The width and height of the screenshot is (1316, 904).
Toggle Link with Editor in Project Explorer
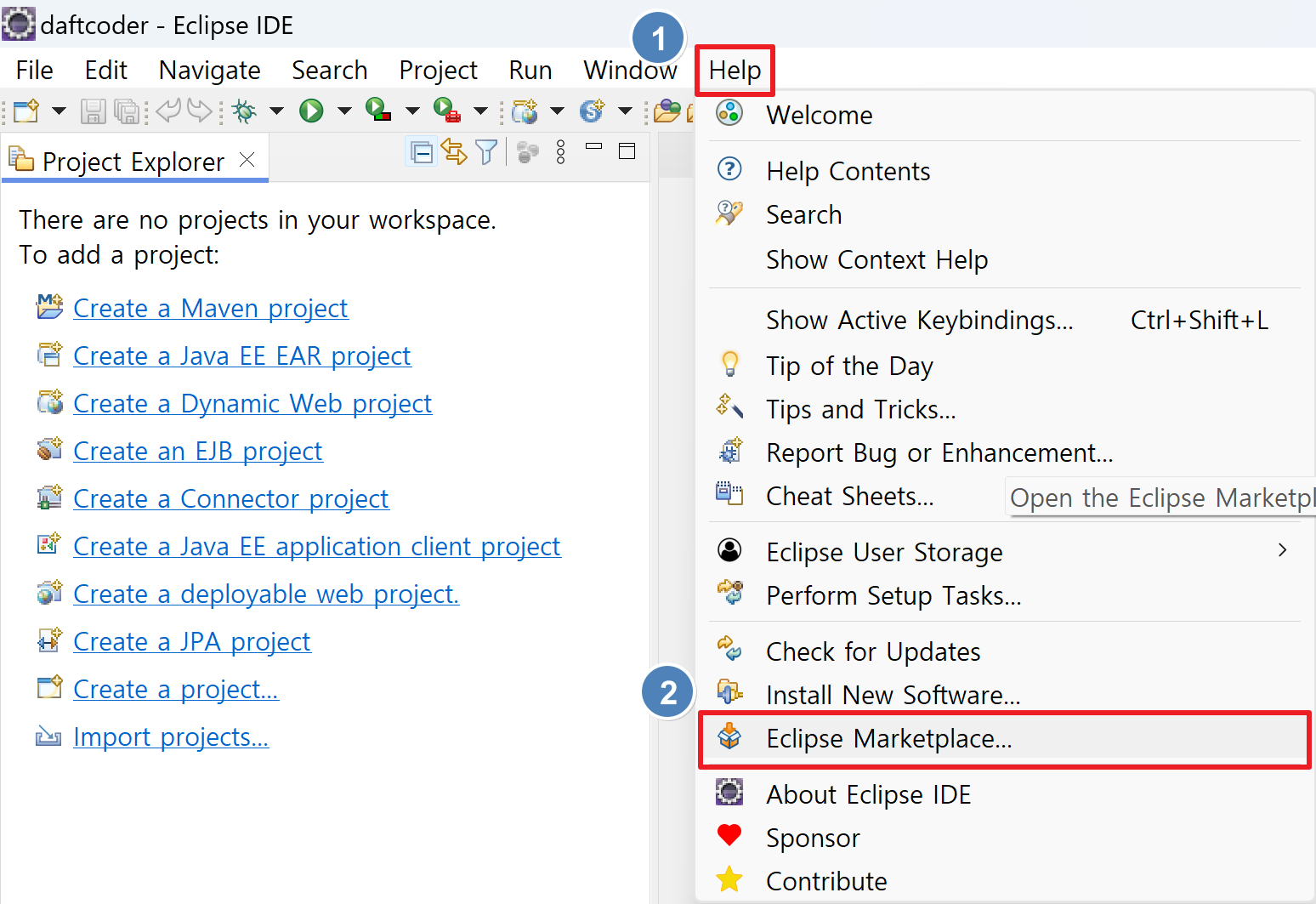(x=454, y=152)
